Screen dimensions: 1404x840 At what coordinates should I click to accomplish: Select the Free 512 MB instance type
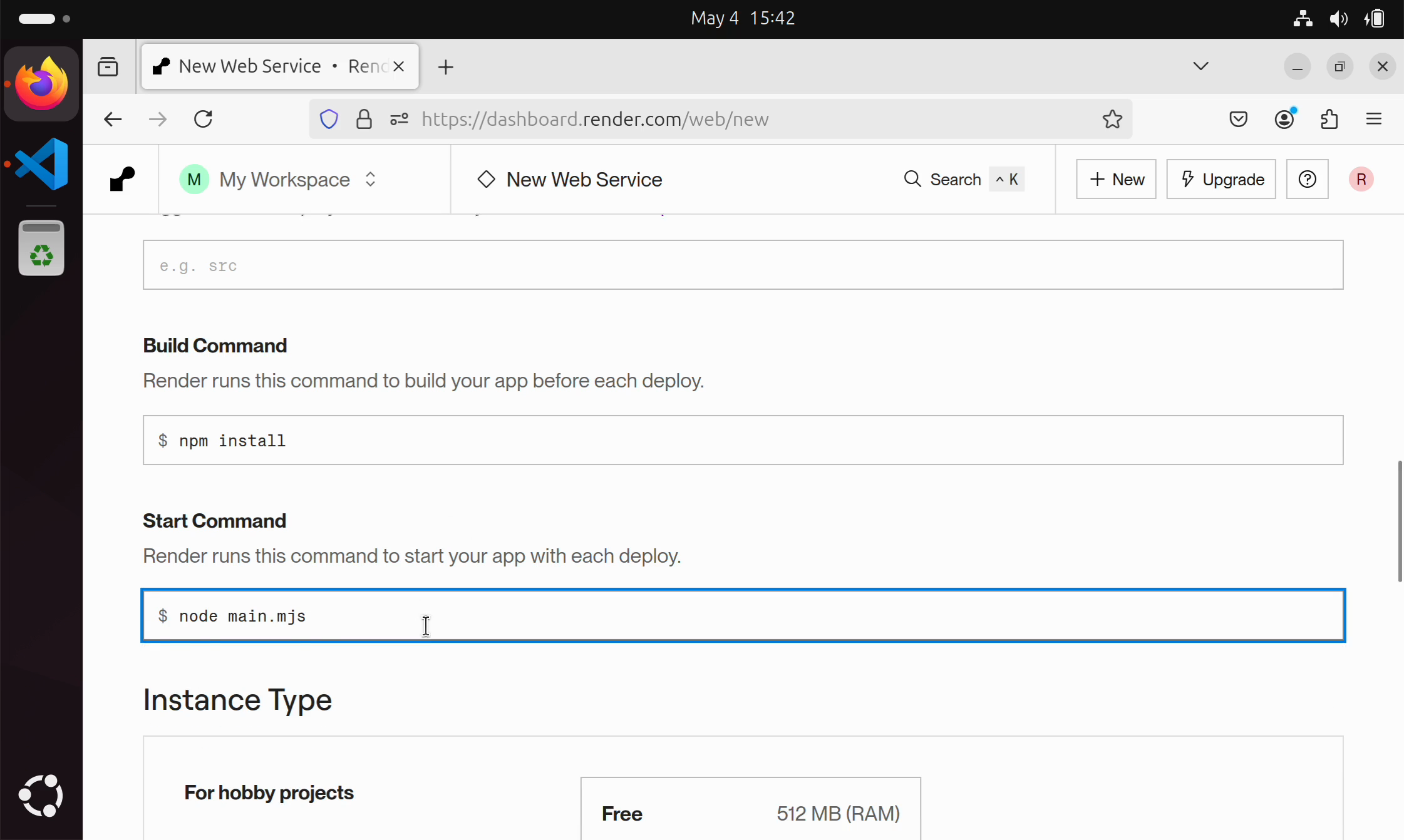click(750, 812)
